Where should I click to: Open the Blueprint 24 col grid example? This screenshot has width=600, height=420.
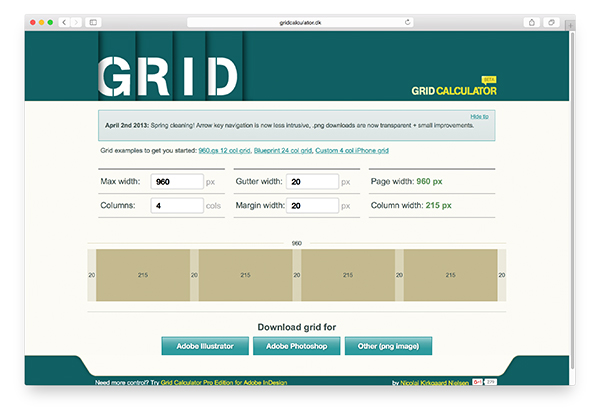(283, 151)
